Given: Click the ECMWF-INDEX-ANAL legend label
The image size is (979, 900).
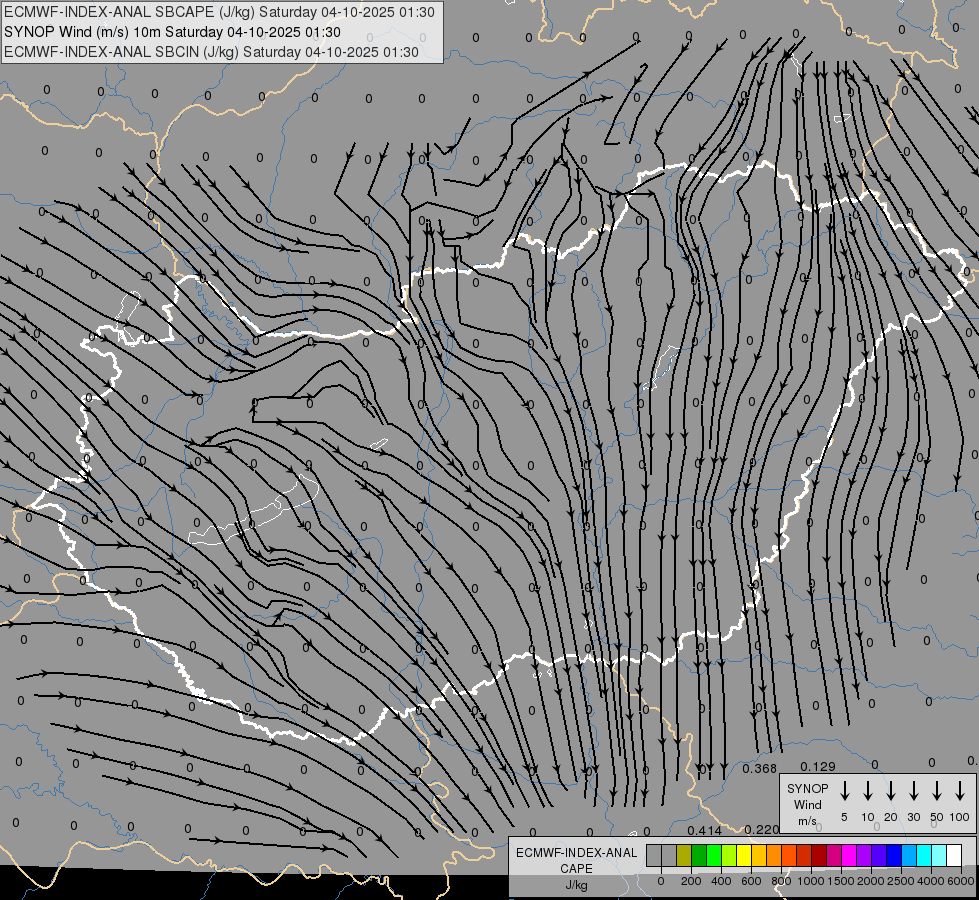Looking at the screenshot, I should 576,853.
